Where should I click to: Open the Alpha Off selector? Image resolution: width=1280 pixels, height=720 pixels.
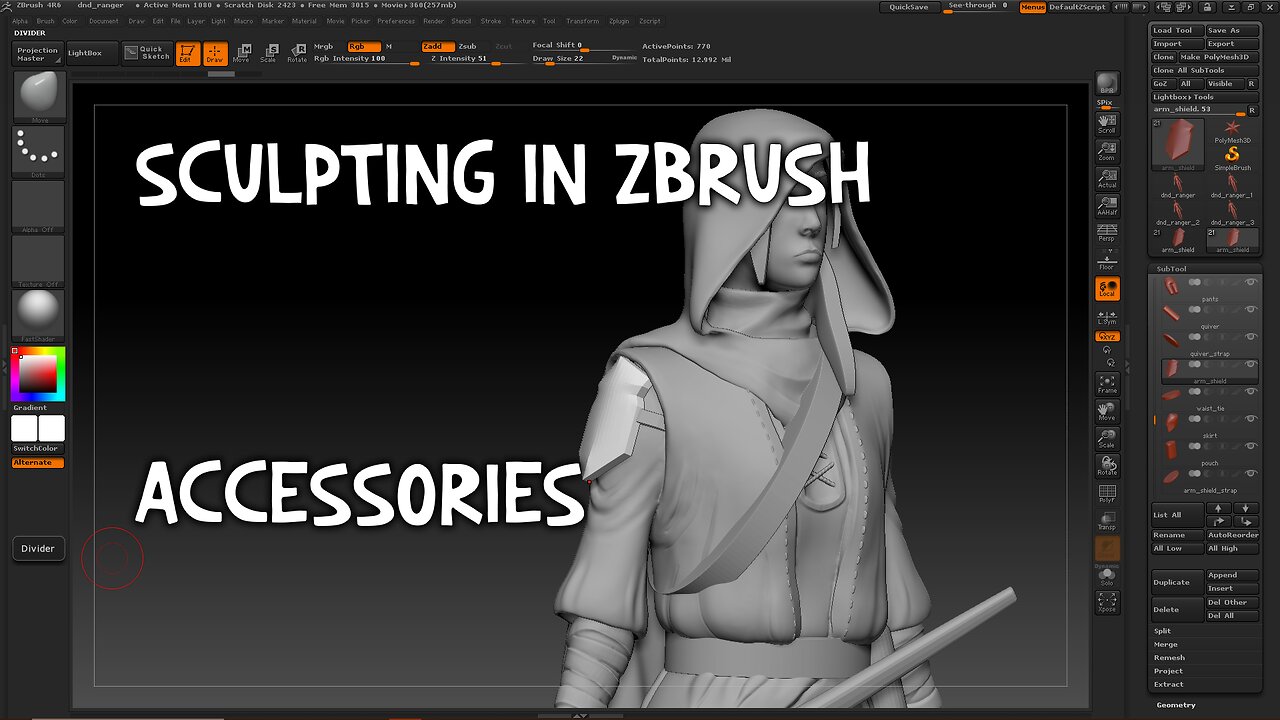[x=39, y=207]
